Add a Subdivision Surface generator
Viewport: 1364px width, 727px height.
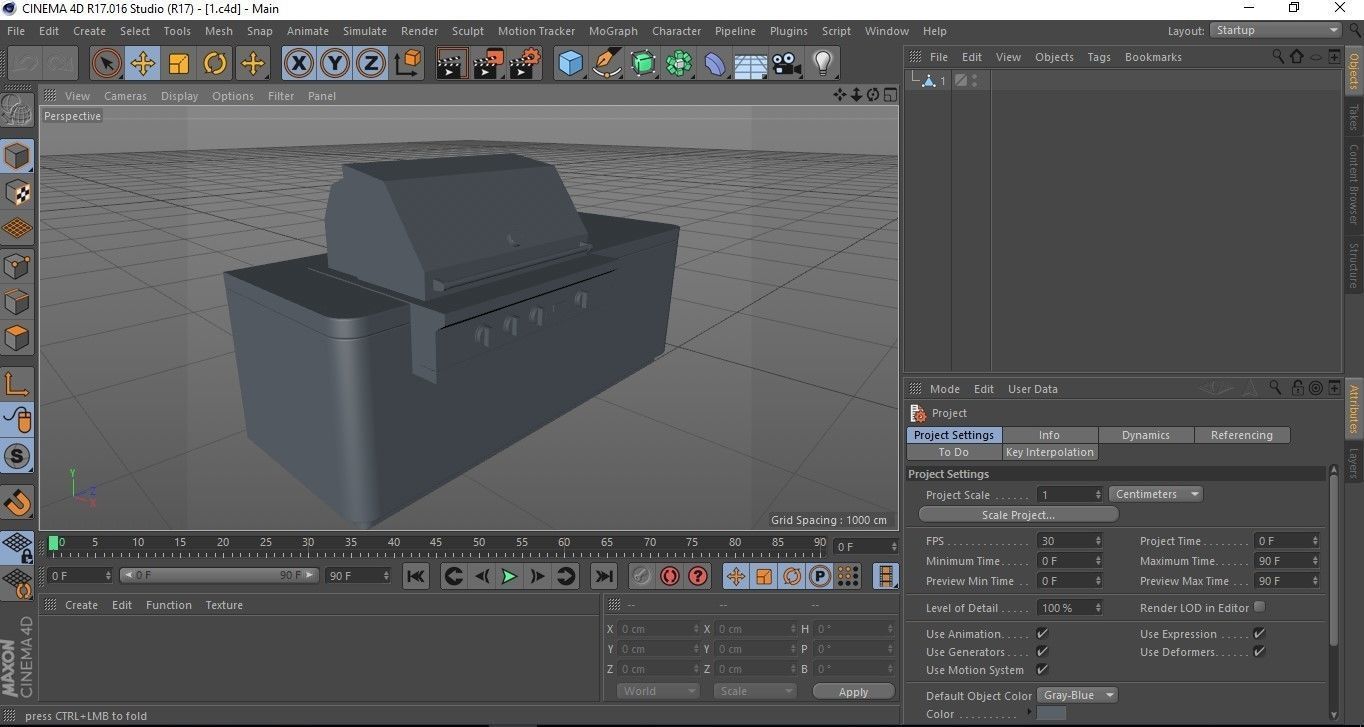(643, 64)
